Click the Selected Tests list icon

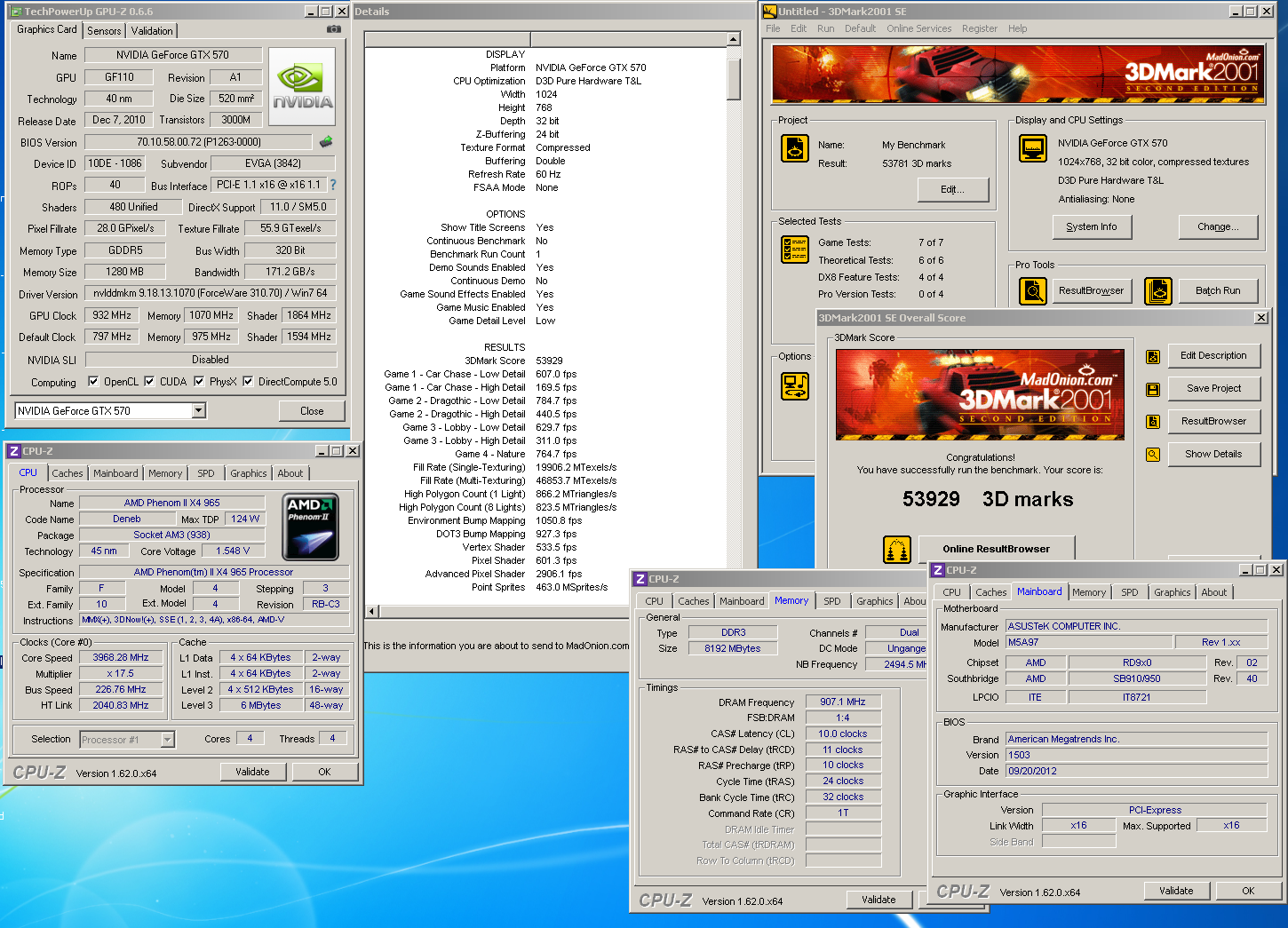point(795,250)
